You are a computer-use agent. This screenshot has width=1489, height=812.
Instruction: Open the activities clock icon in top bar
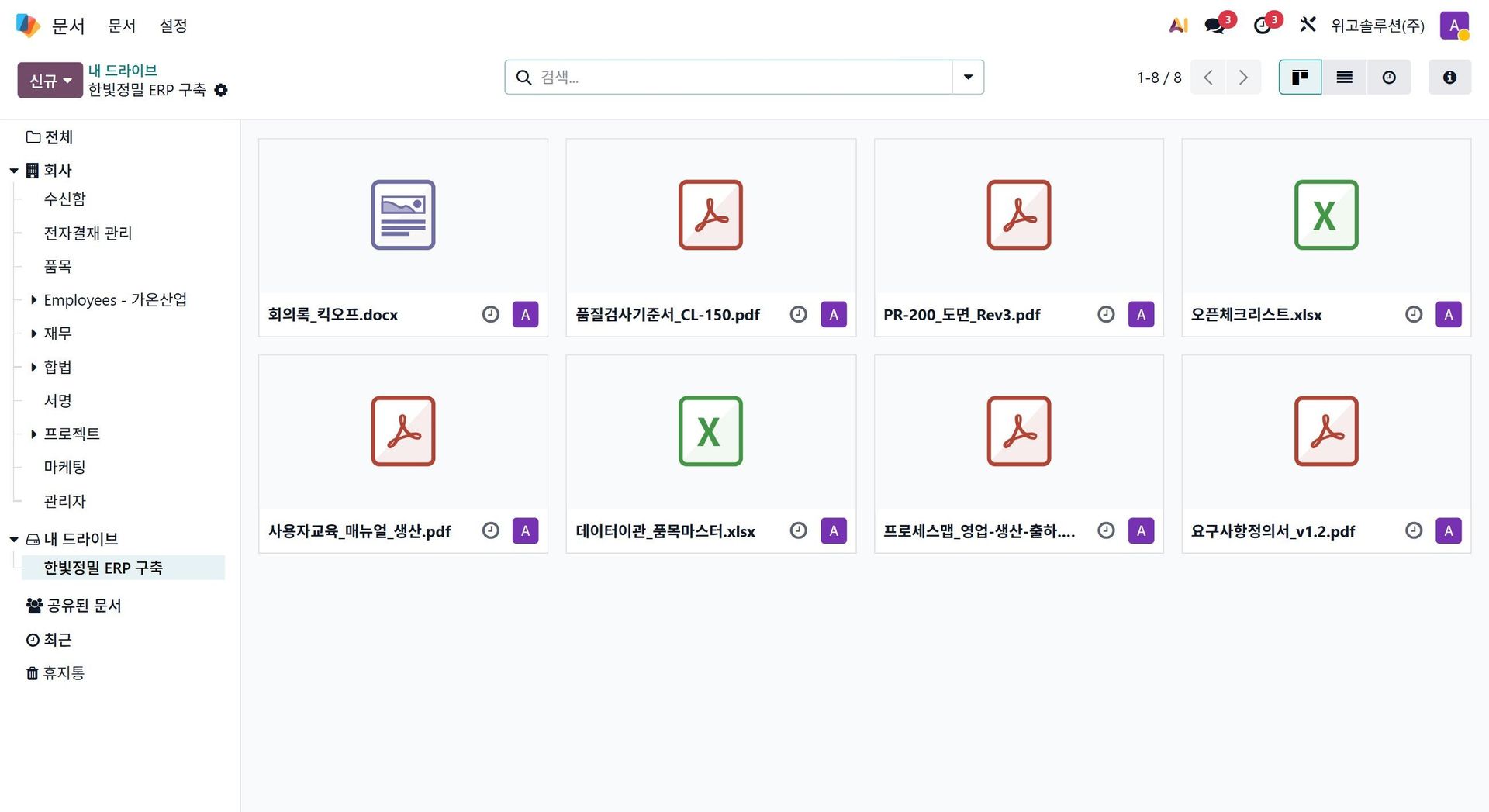(1262, 26)
